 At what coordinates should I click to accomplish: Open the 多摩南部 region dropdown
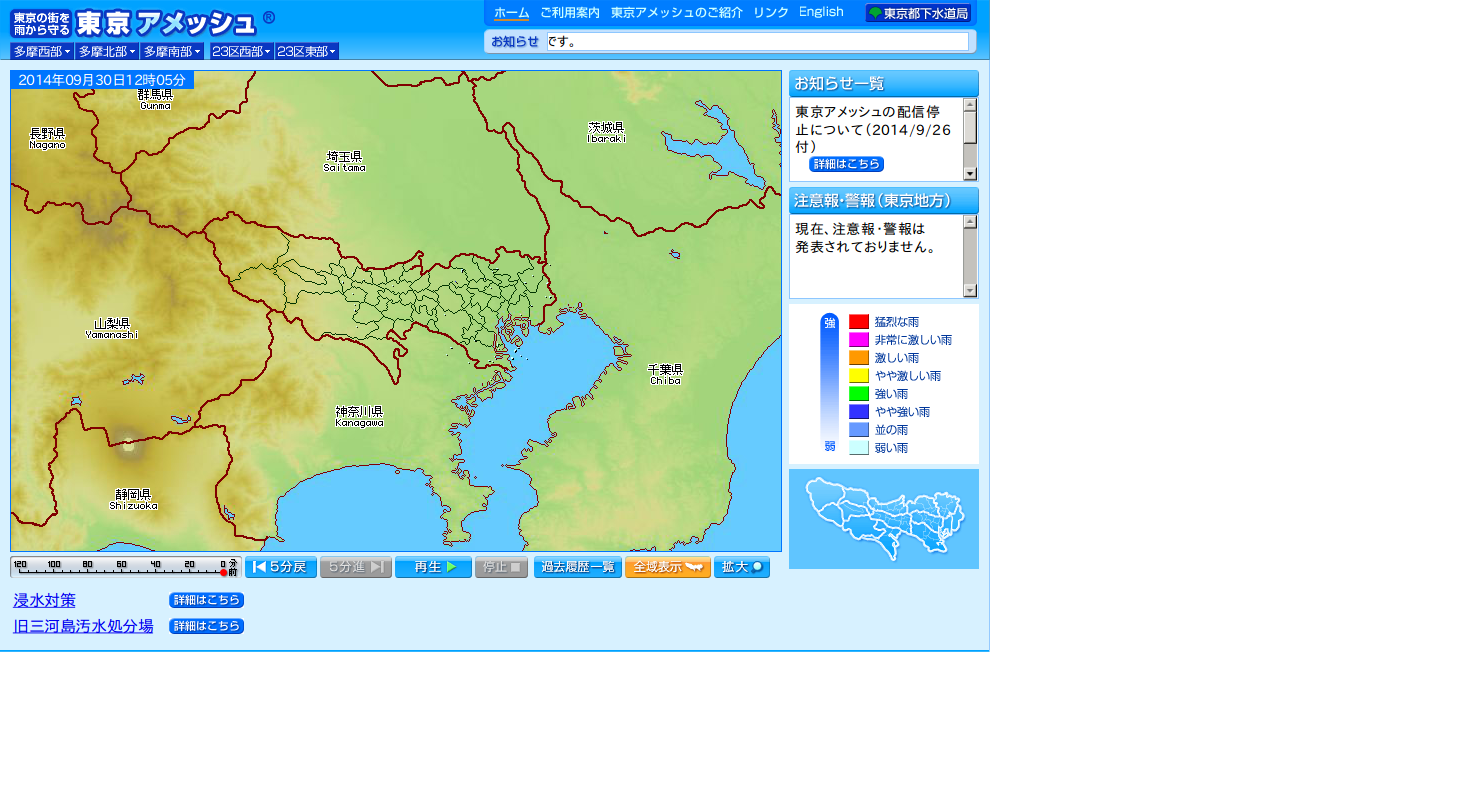coord(172,51)
